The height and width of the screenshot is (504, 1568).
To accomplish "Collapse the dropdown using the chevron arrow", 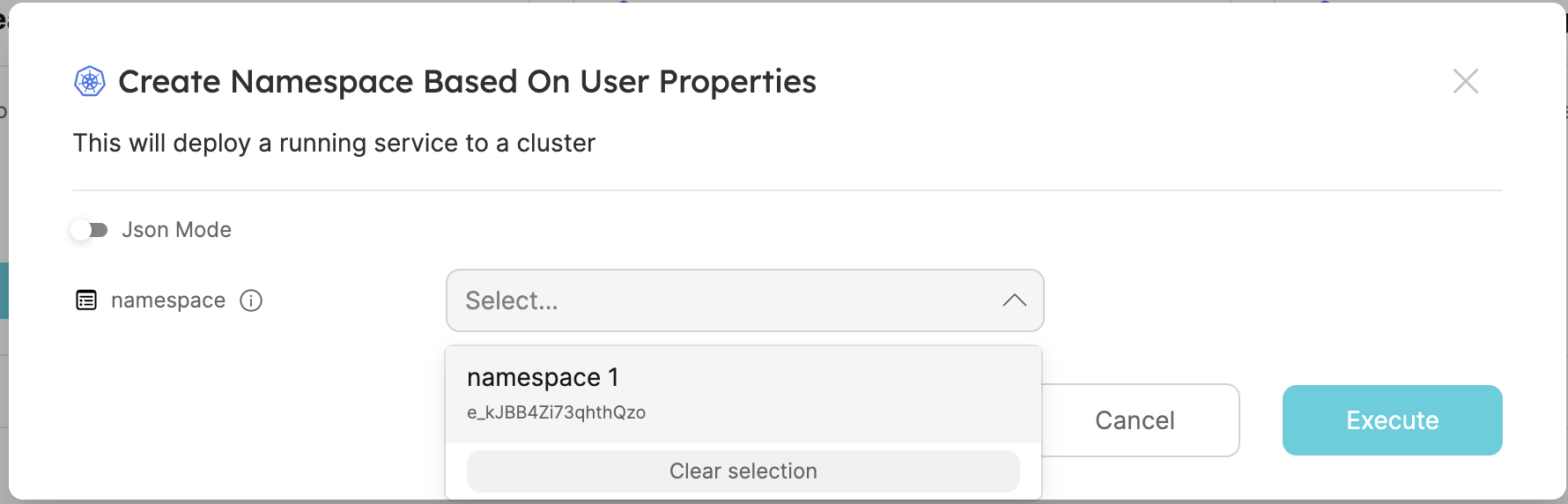I will tap(1014, 300).
